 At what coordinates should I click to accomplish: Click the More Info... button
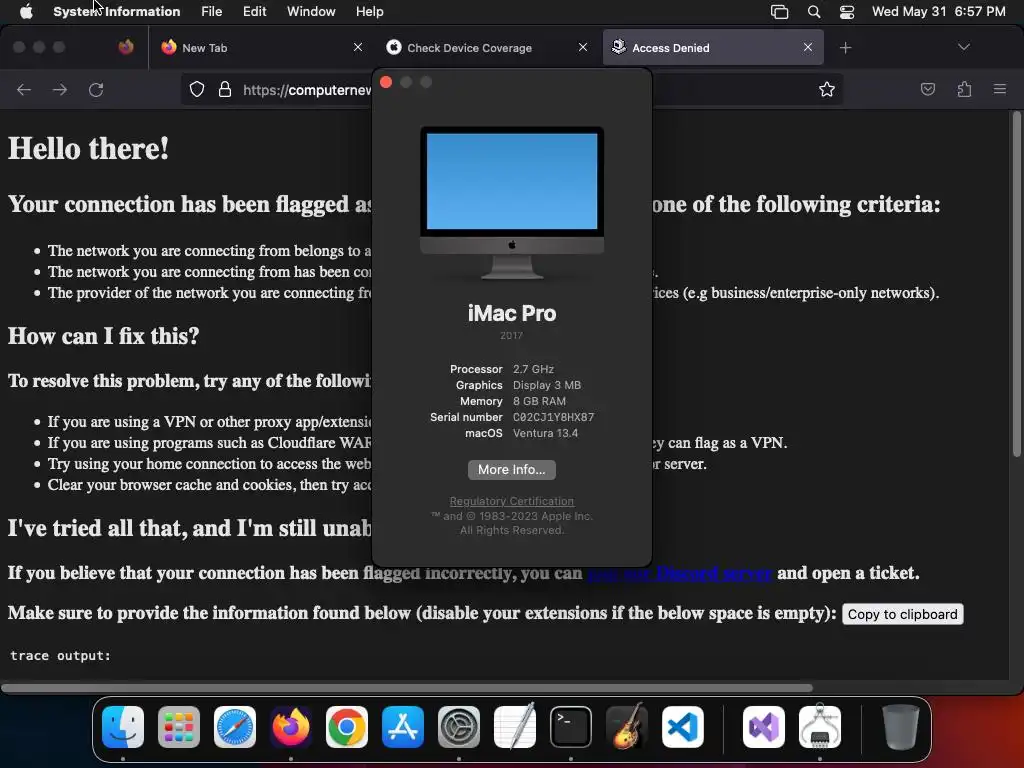point(511,470)
